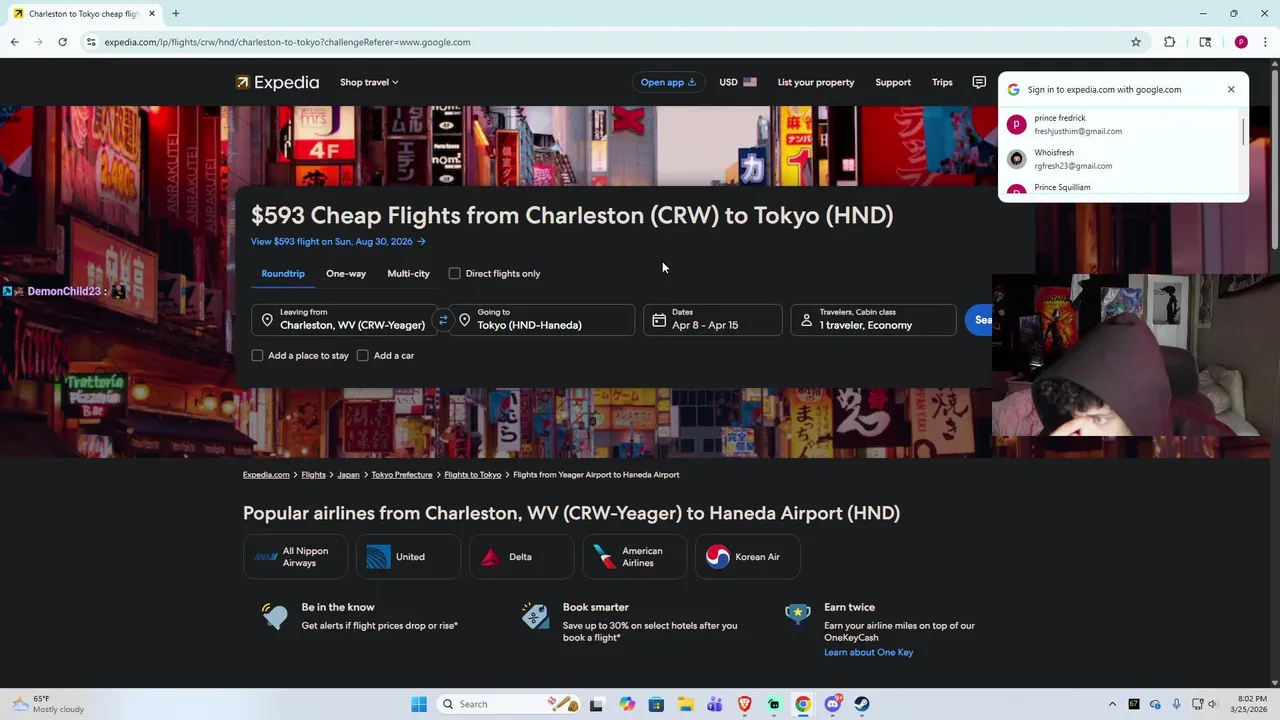Open Steam from the taskbar
The height and width of the screenshot is (720, 1280).
pos(862,704)
